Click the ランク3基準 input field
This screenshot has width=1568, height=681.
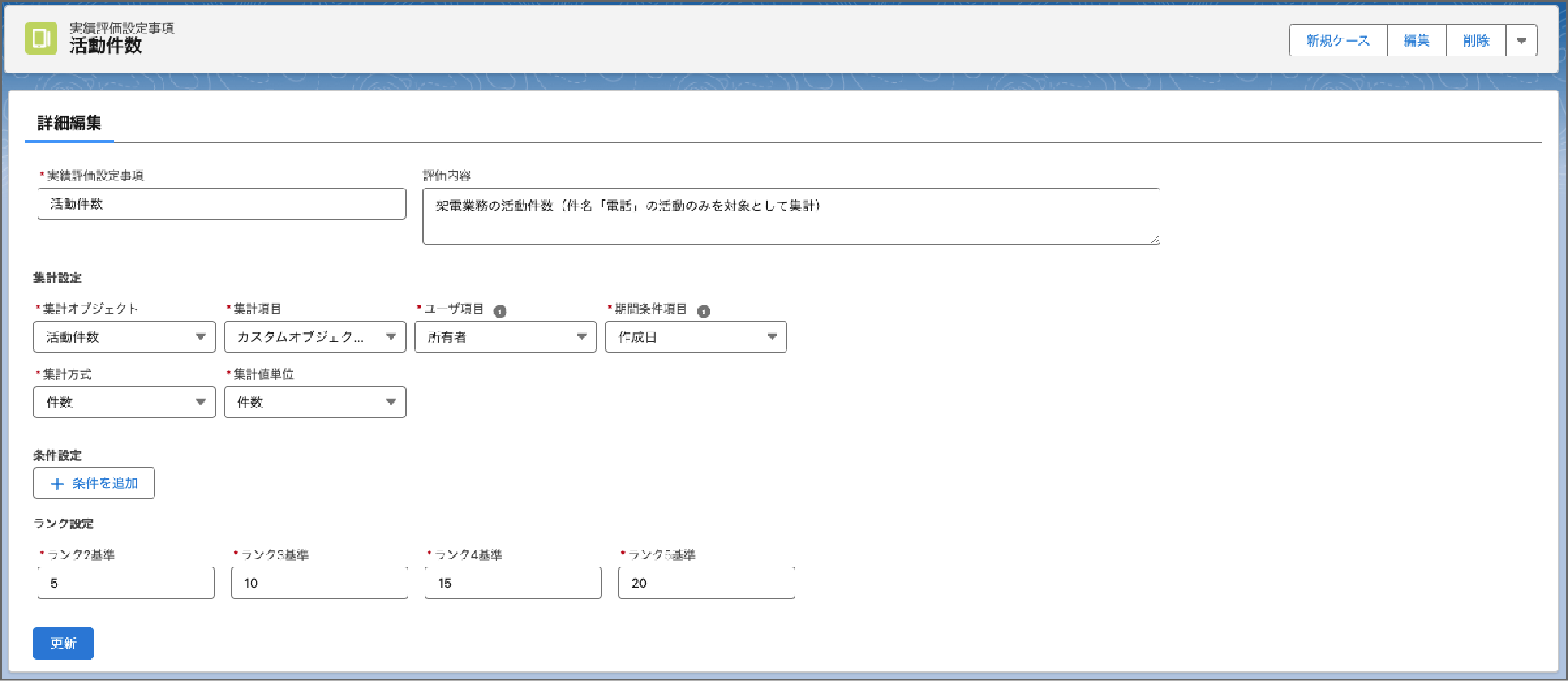[319, 583]
